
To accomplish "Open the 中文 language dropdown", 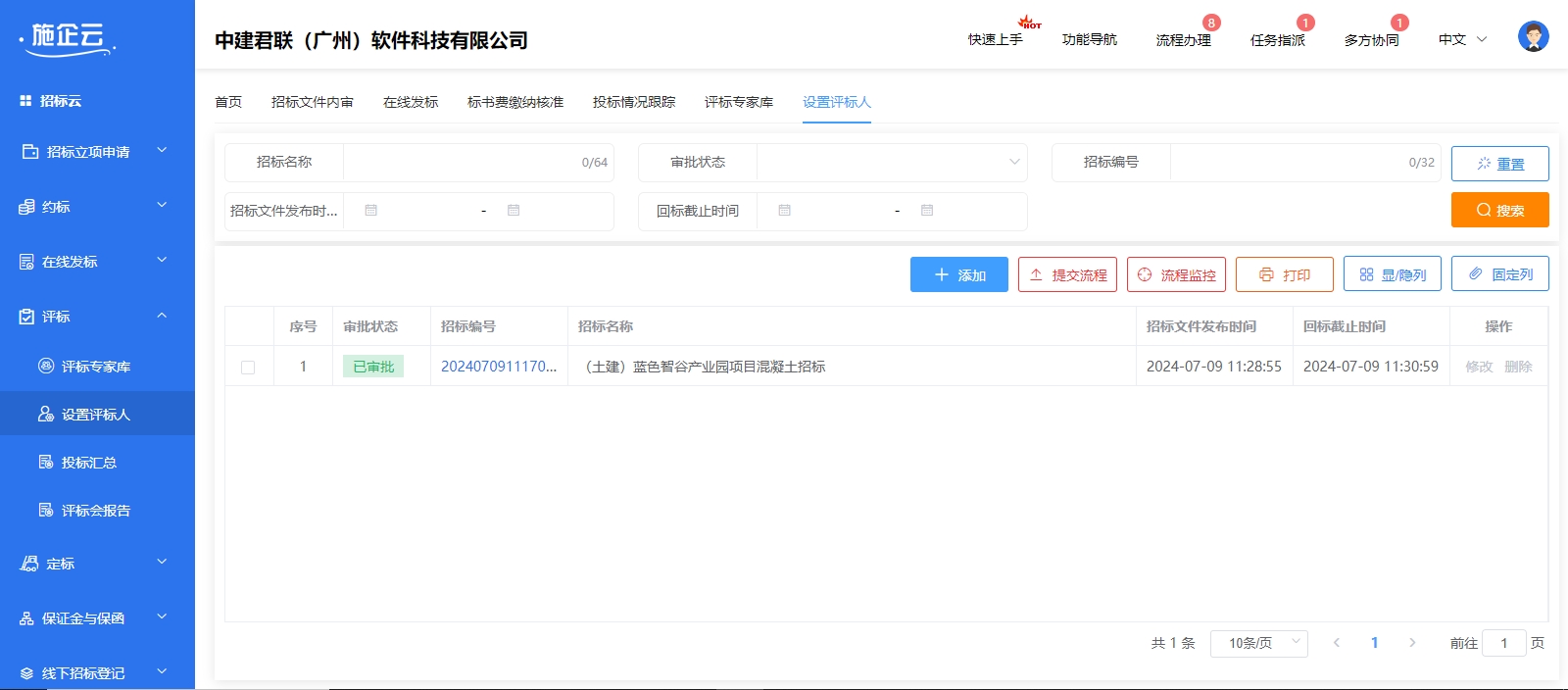I will click(x=1462, y=40).
